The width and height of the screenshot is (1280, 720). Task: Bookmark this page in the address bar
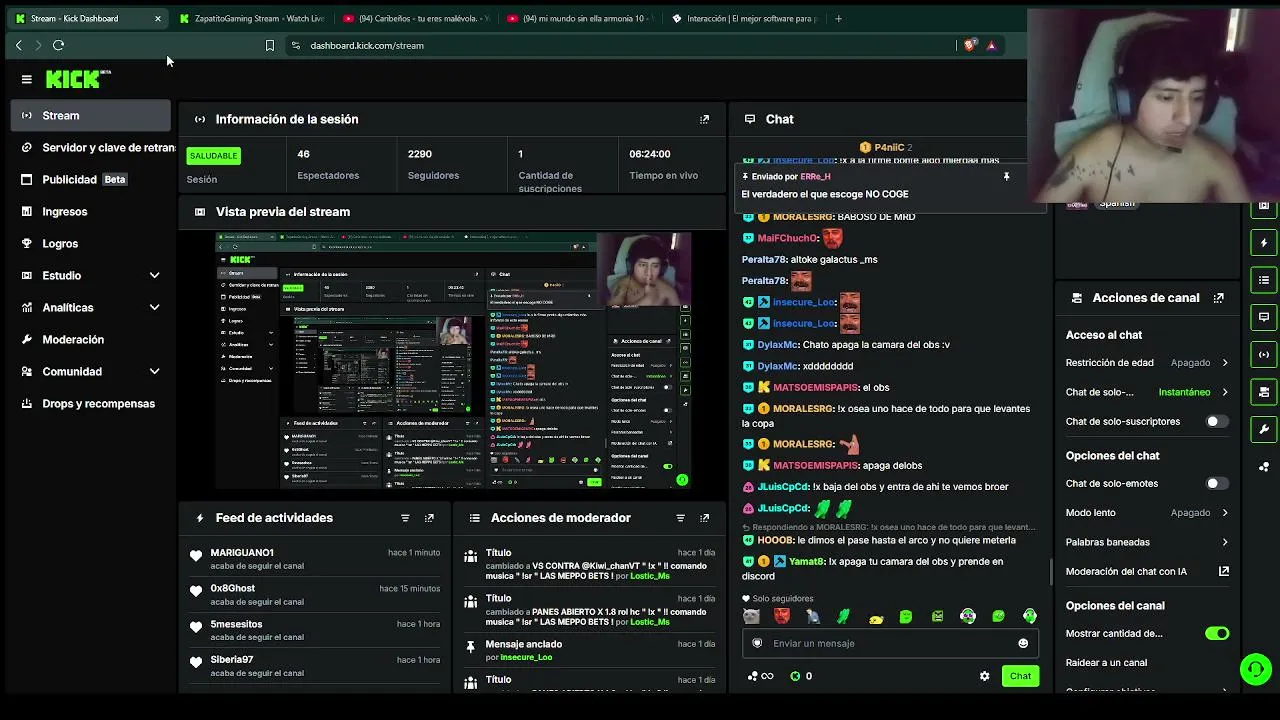click(x=269, y=45)
